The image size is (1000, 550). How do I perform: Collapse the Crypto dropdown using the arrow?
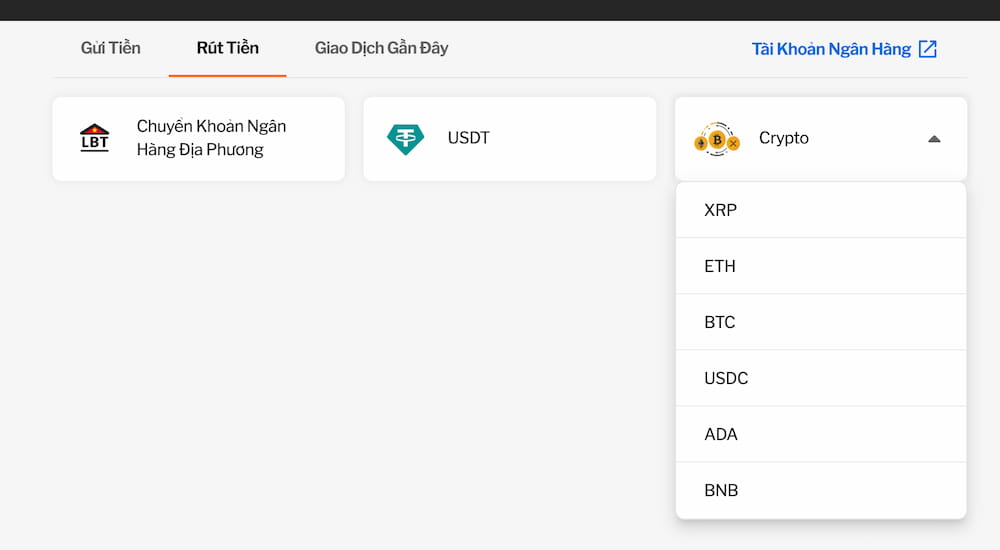(934, 139)
